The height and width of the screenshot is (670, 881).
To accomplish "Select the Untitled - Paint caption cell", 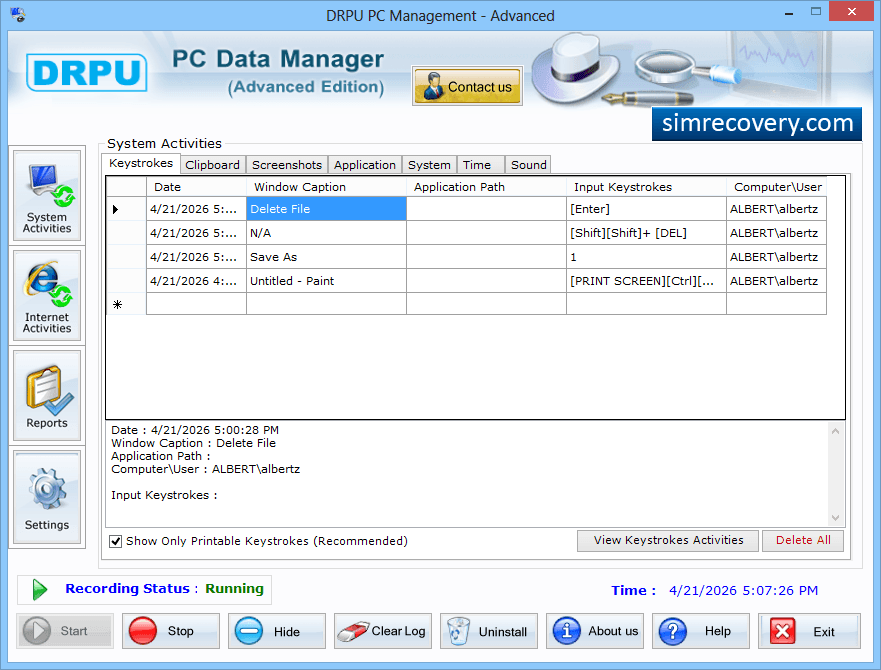I will (326, 281).
